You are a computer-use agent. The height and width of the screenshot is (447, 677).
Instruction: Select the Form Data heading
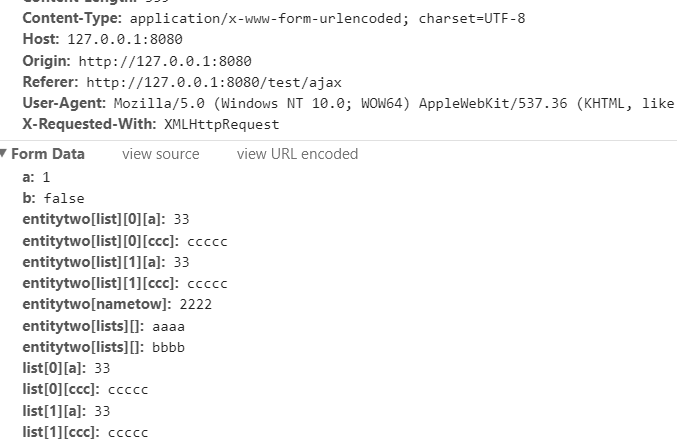point(48,154)
